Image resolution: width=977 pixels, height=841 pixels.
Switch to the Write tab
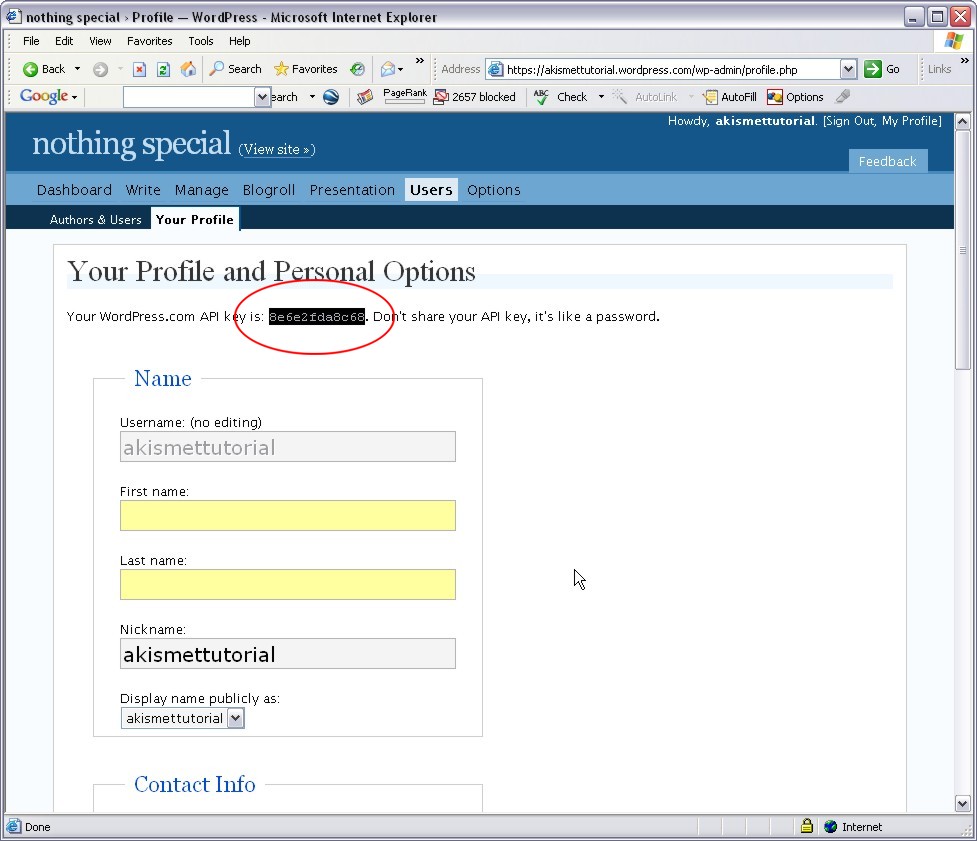[143, 190]
